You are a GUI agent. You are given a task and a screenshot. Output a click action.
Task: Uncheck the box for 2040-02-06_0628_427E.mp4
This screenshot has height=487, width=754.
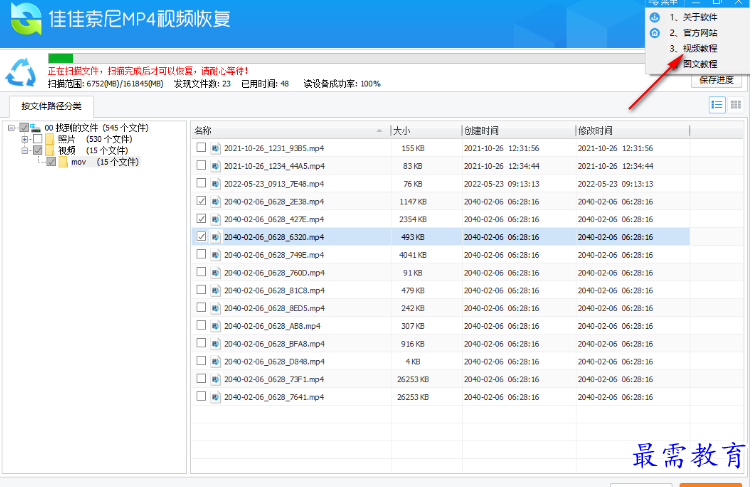click(x=201, y=218)
